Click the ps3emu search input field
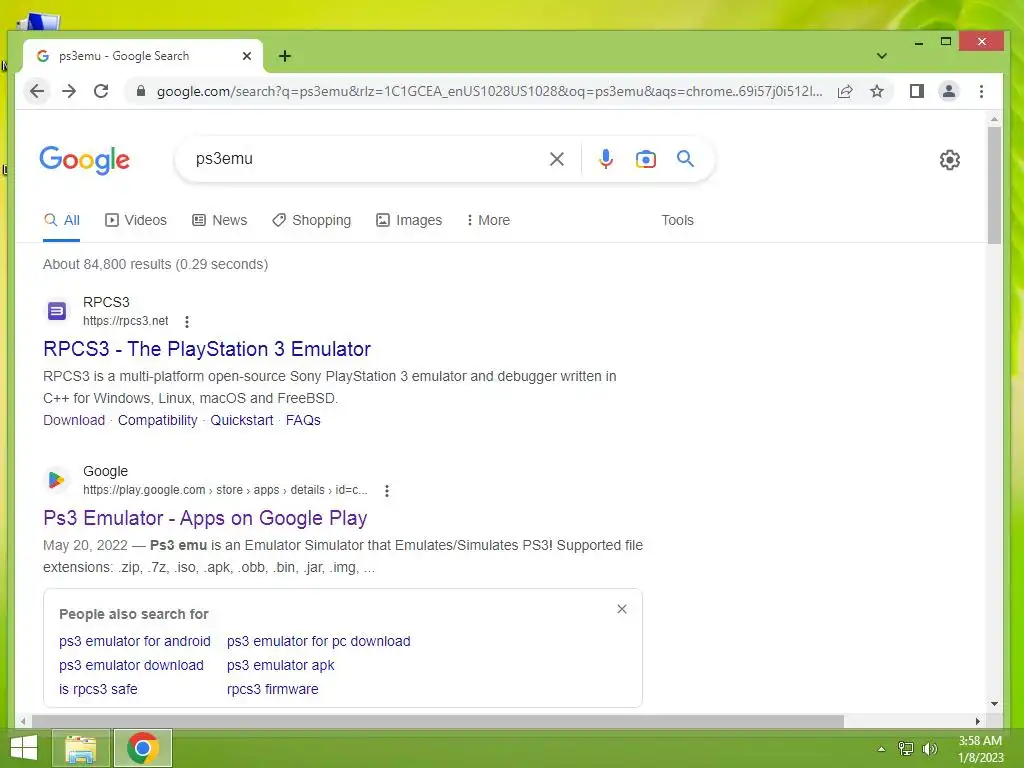 [x=366, y=159]
